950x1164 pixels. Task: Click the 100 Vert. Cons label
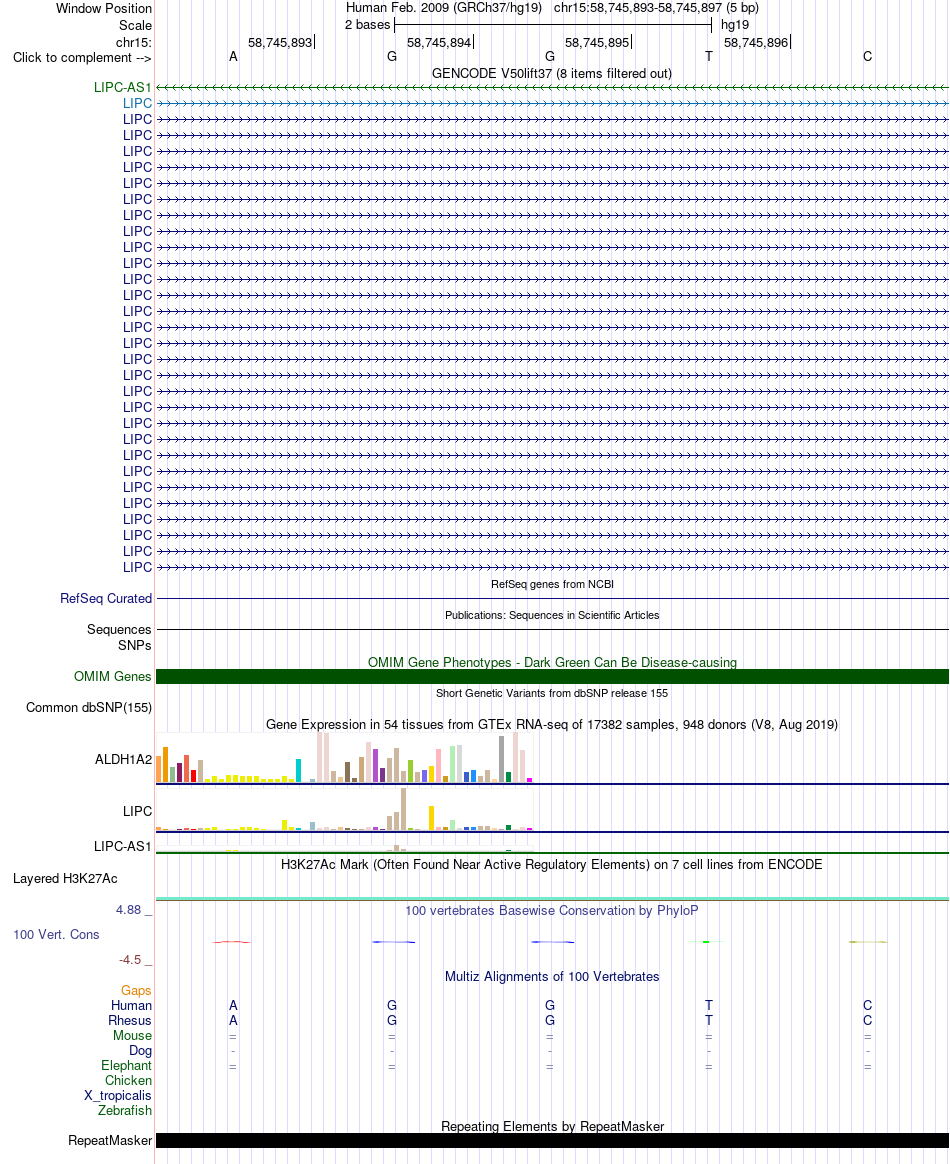(56, 935)
